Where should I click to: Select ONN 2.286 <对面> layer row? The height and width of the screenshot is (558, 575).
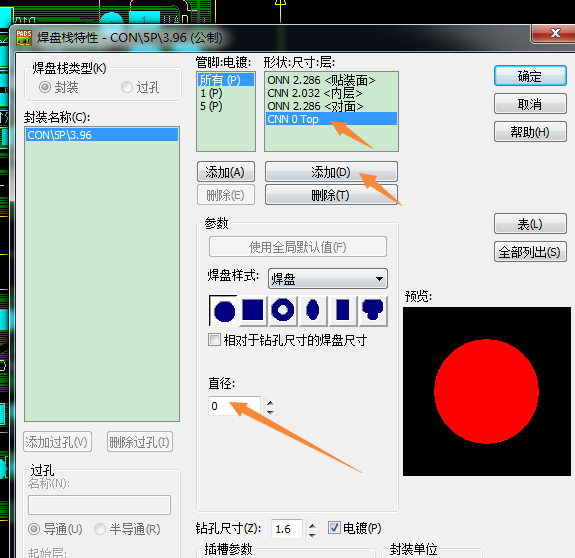(331, 106)
